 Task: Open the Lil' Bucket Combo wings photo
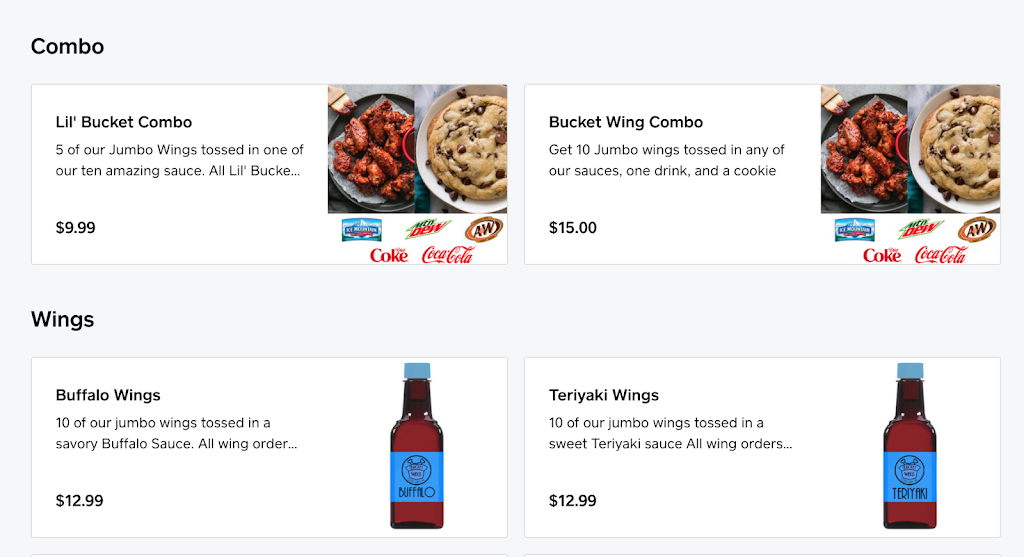[370, 150]
